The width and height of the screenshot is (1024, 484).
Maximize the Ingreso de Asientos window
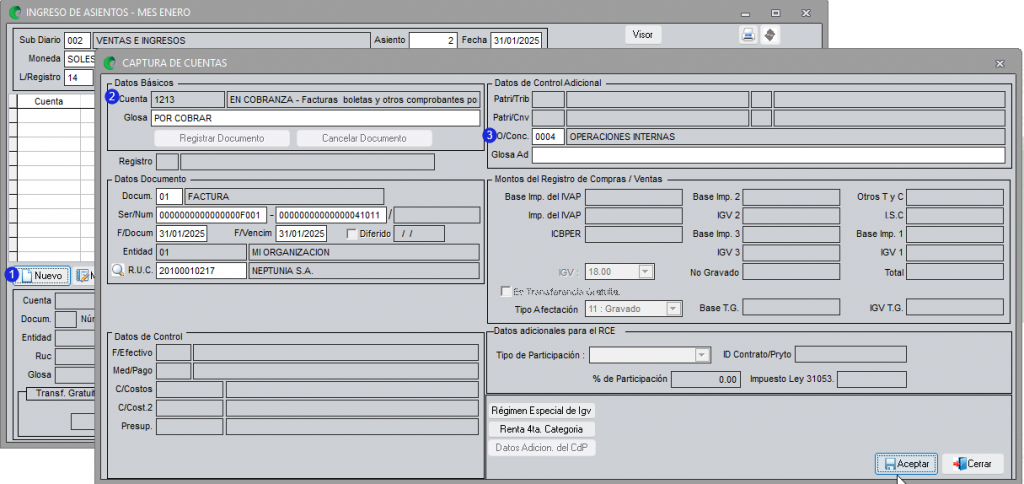click(775, 12)
